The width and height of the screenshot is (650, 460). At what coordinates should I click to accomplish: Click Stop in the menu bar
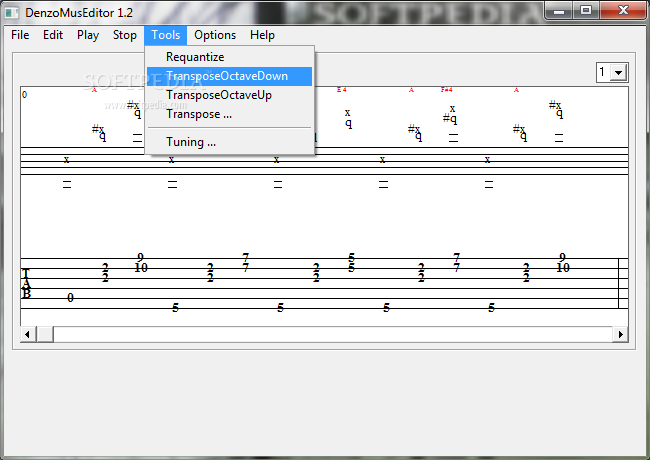(124, 35)
